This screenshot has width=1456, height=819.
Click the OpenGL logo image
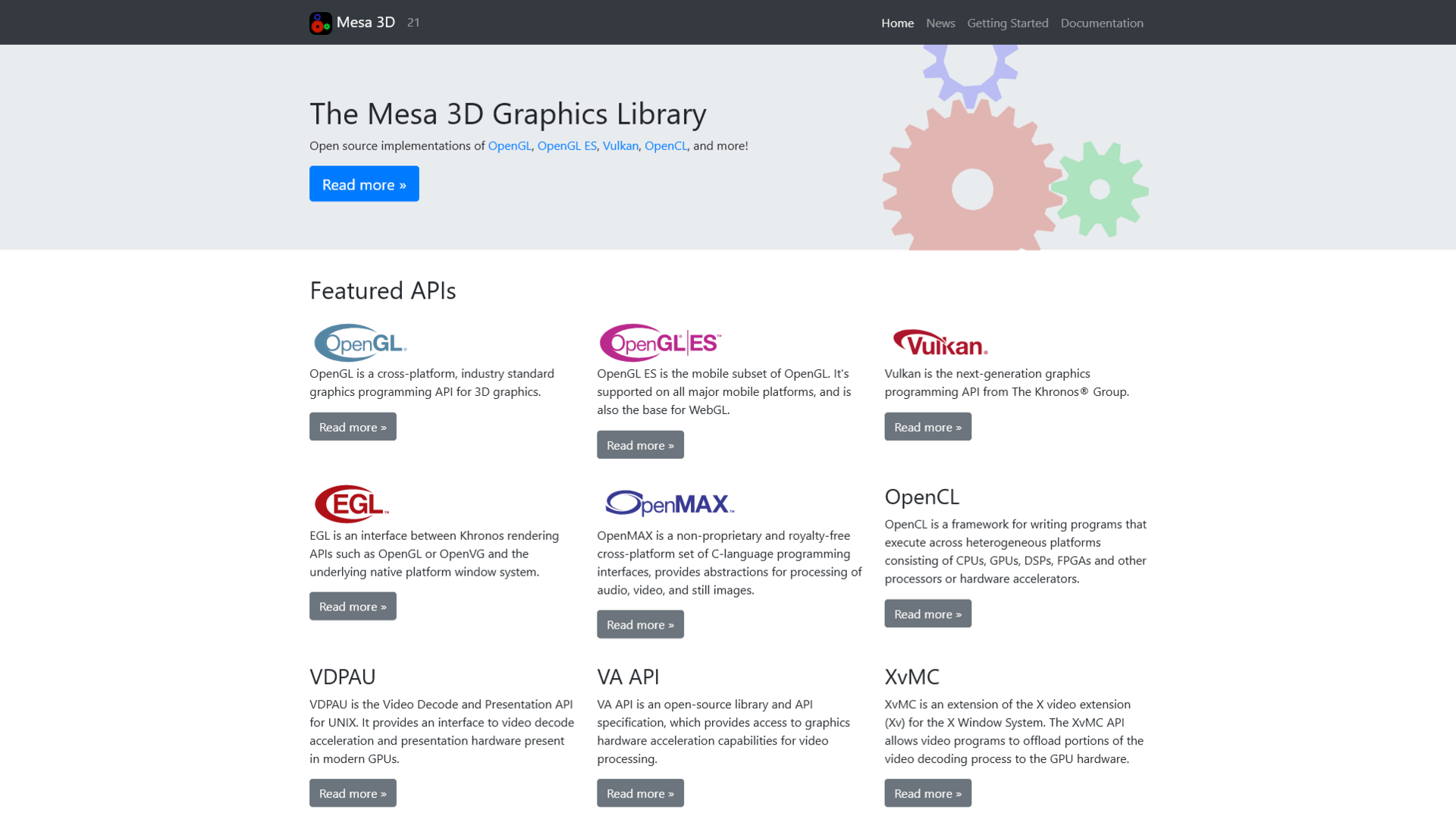click(360, 343)
